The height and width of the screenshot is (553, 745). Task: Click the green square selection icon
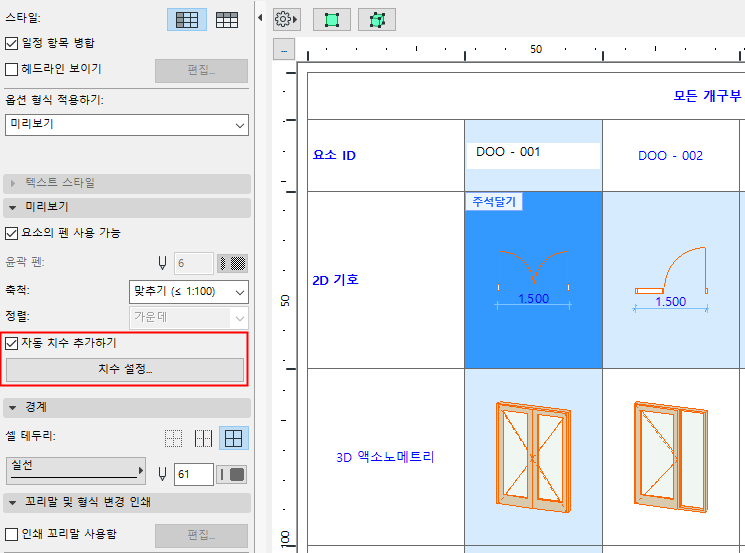(332, 20)
